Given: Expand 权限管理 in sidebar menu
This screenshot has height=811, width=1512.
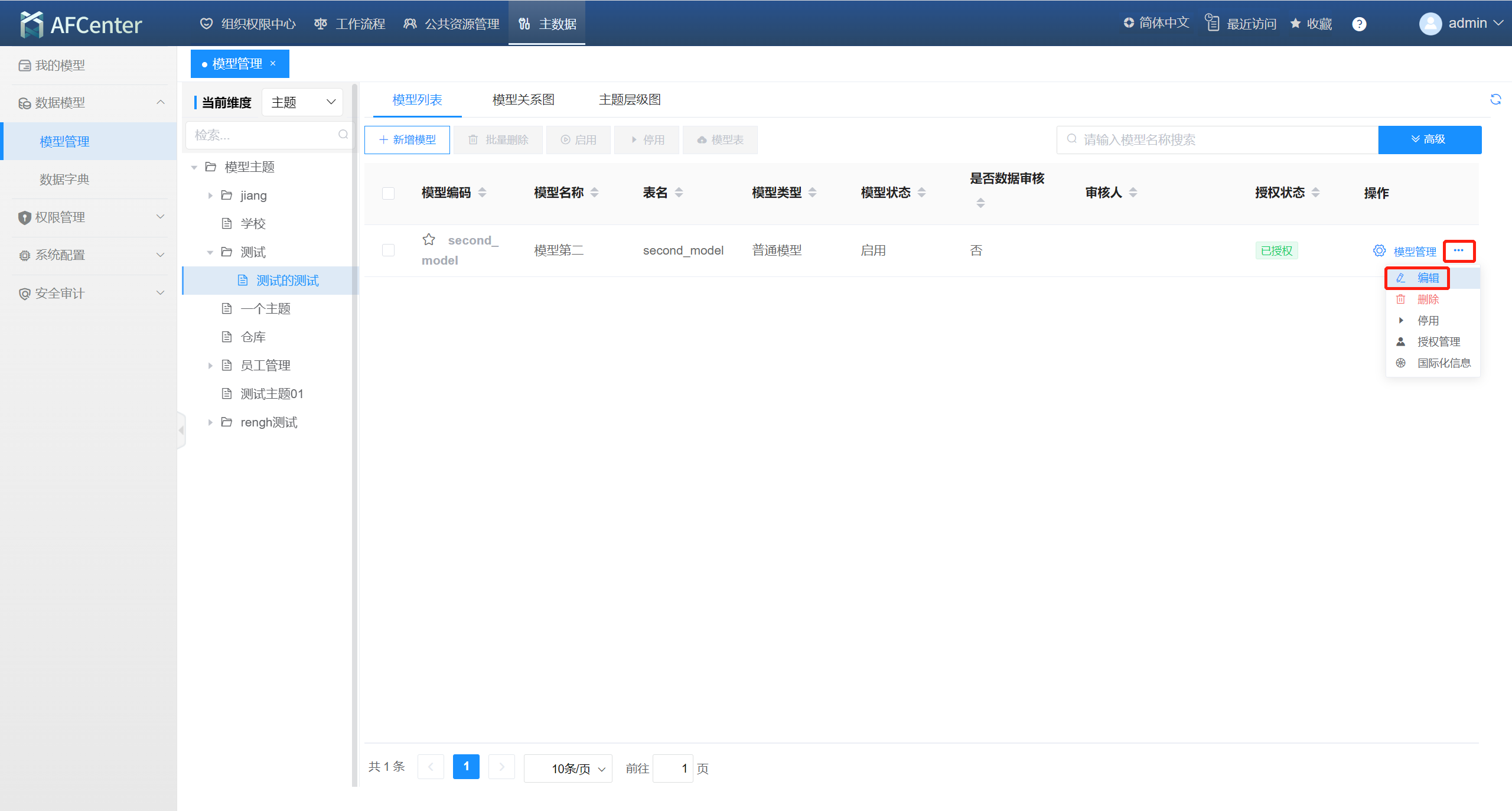Looking at the screenshot, I should [x=89, y=217].
